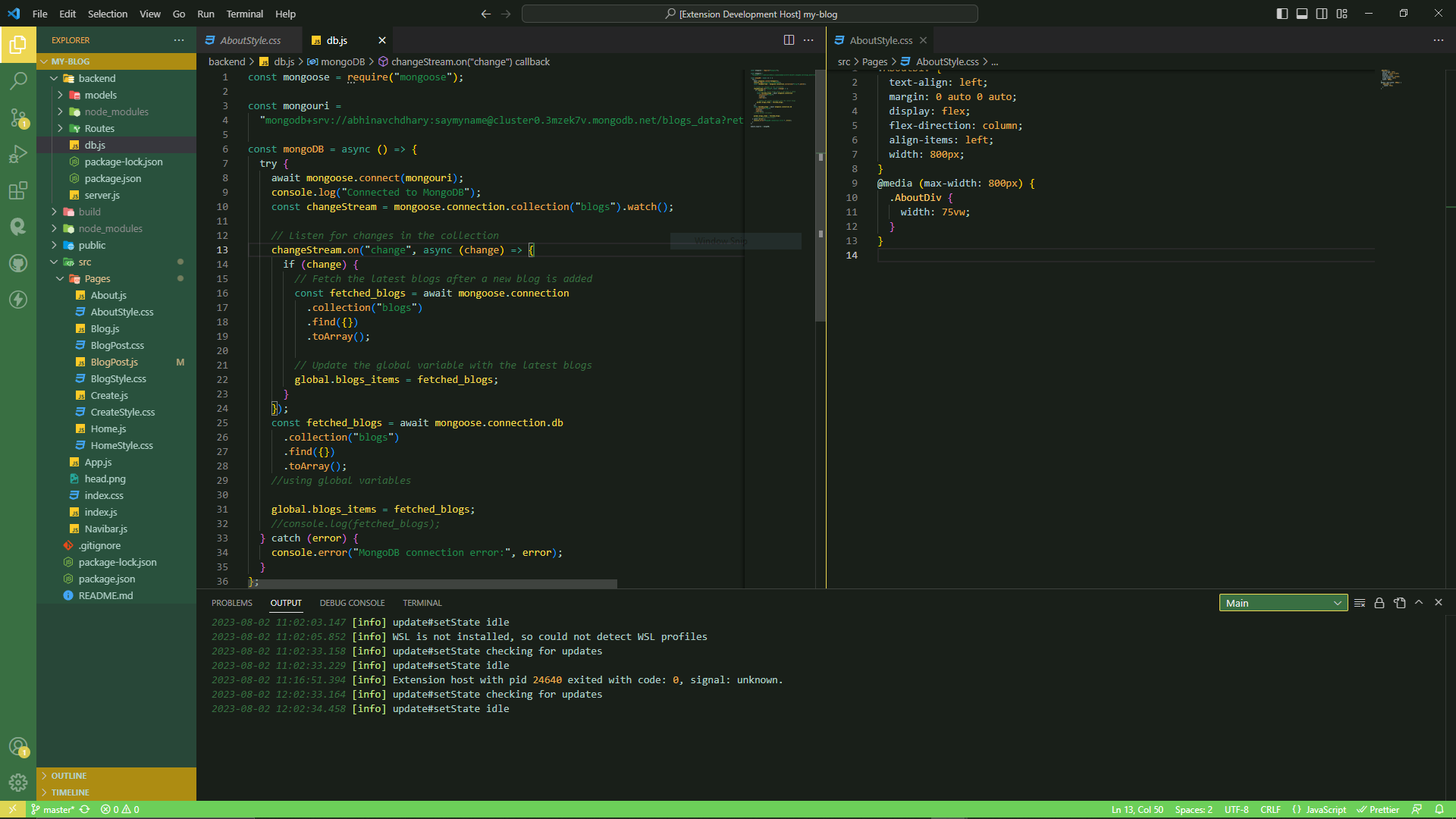Open Extensions view
The width and height of the screenshot is (1456, 819).
(x=18, y=190)
